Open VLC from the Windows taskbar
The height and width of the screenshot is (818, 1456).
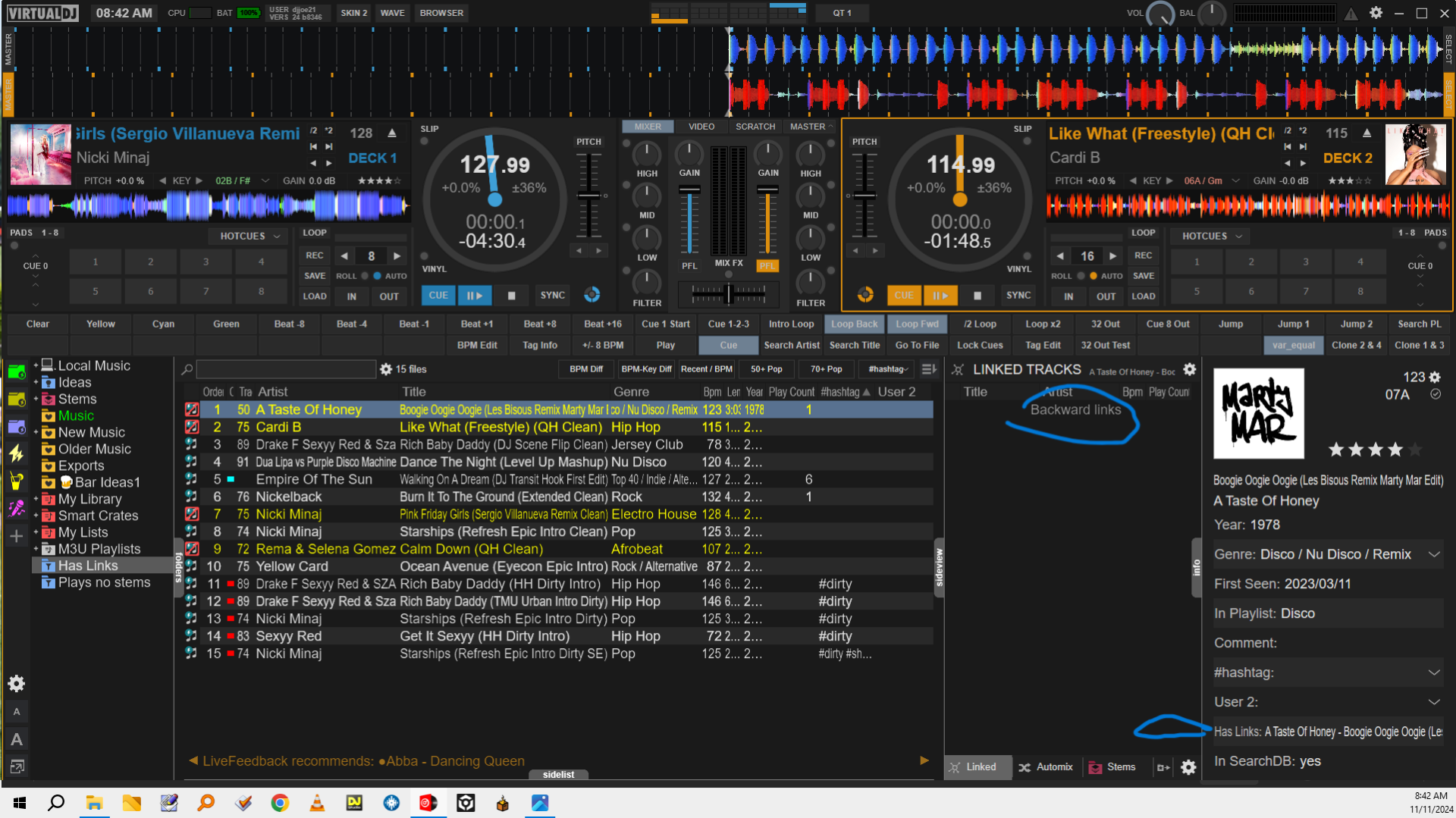tap(317, 803)
